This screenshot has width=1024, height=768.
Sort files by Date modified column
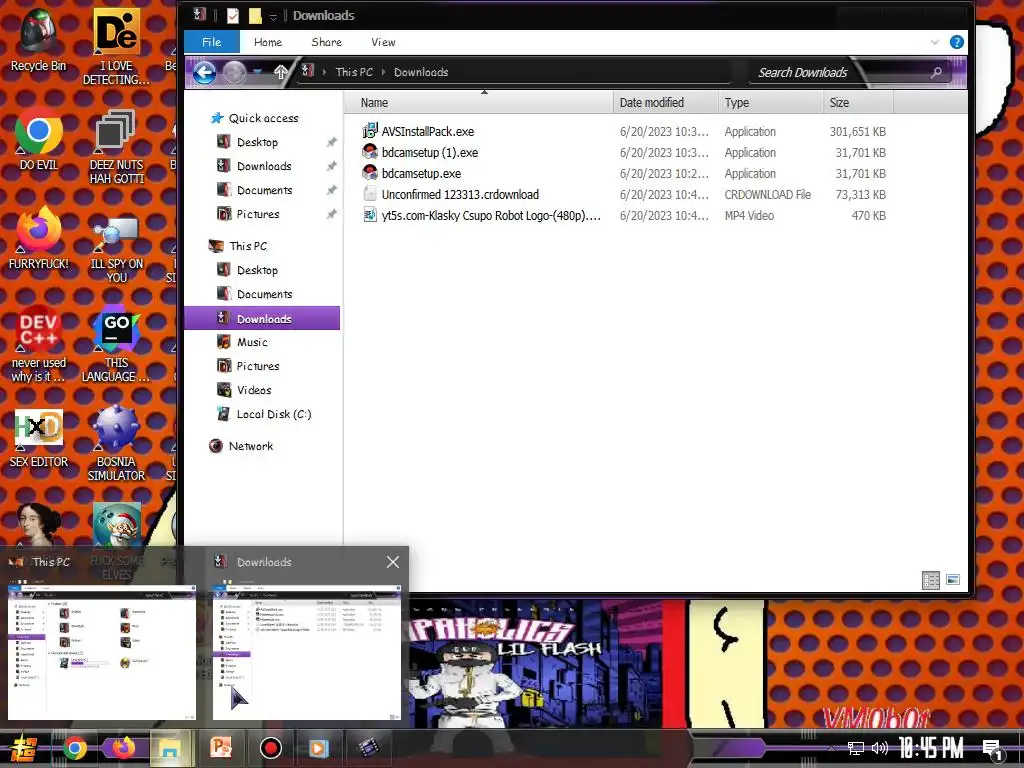click(x=665, y=103)
